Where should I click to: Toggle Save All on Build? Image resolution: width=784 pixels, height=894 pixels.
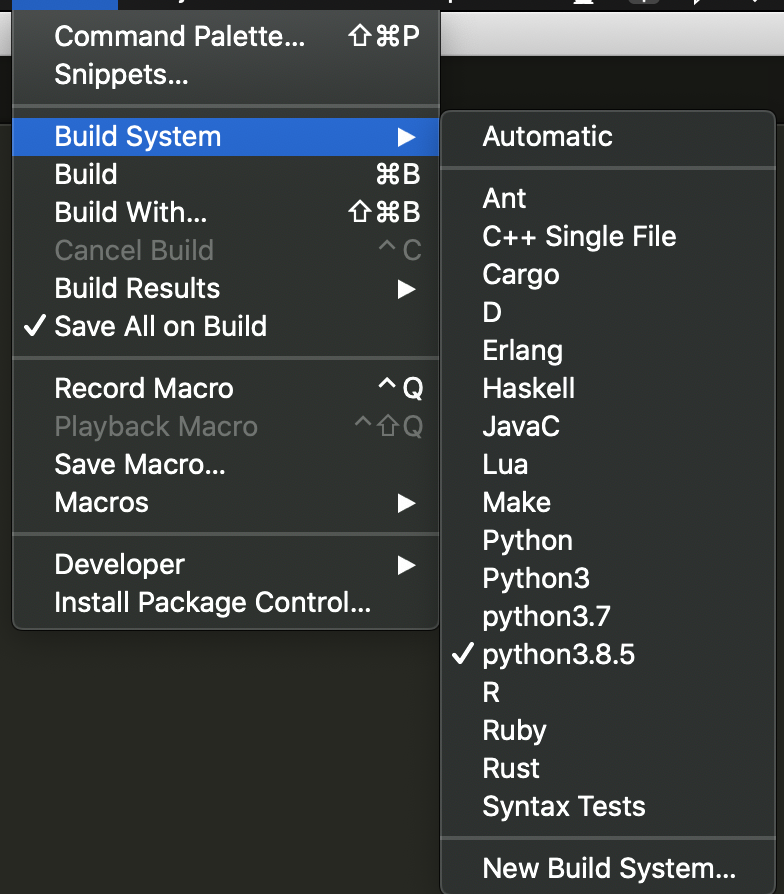point(160,326)
